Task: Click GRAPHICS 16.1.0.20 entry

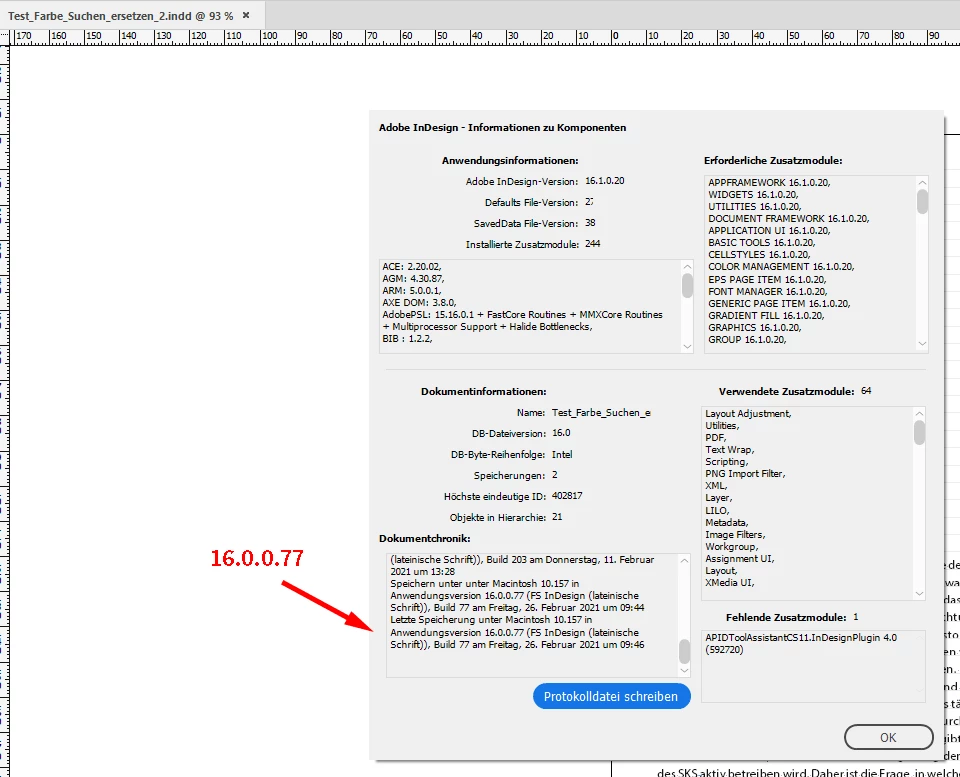Action: [755, 328]
